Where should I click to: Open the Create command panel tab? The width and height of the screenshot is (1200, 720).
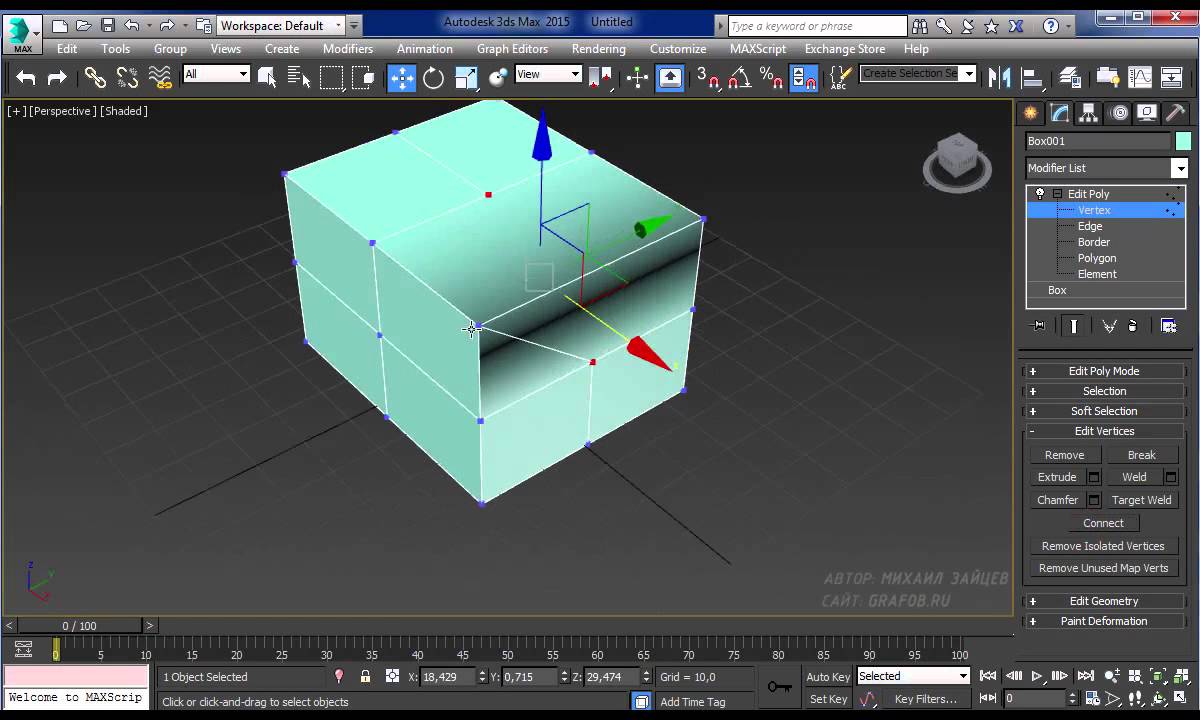[1031, 113]
